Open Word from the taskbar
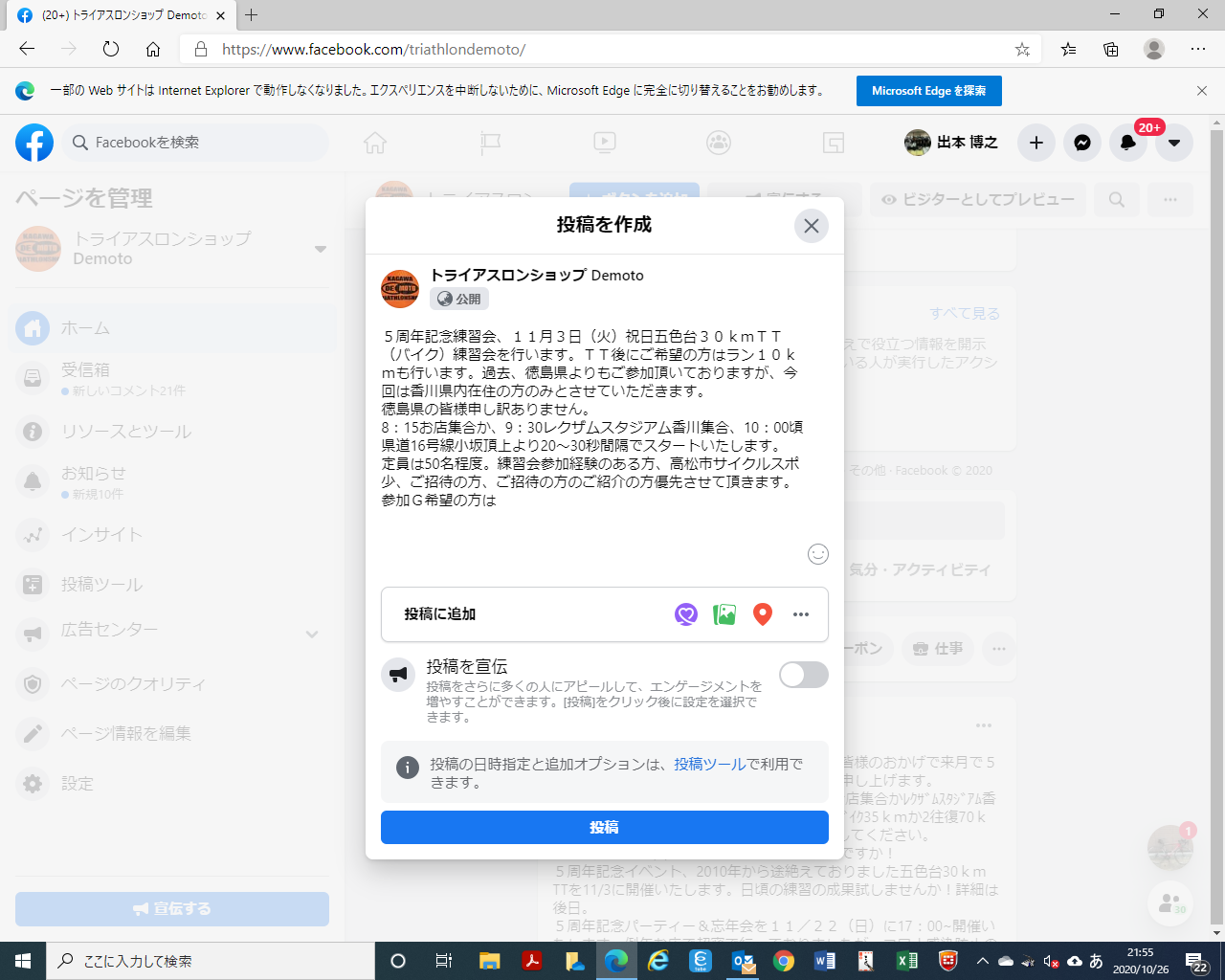This screenshot has height=980, width=1225. pyautogui.click(x=825, y=961)
